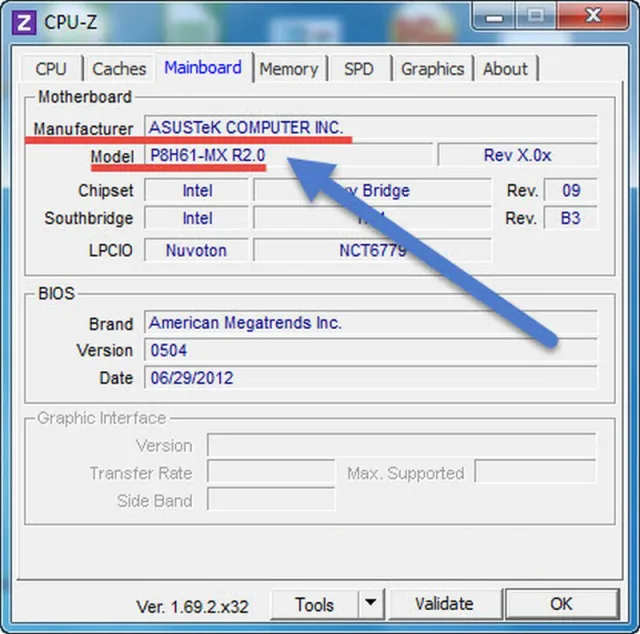
Task: Click the Rev X.0x field
Action: tap(518, 155)
